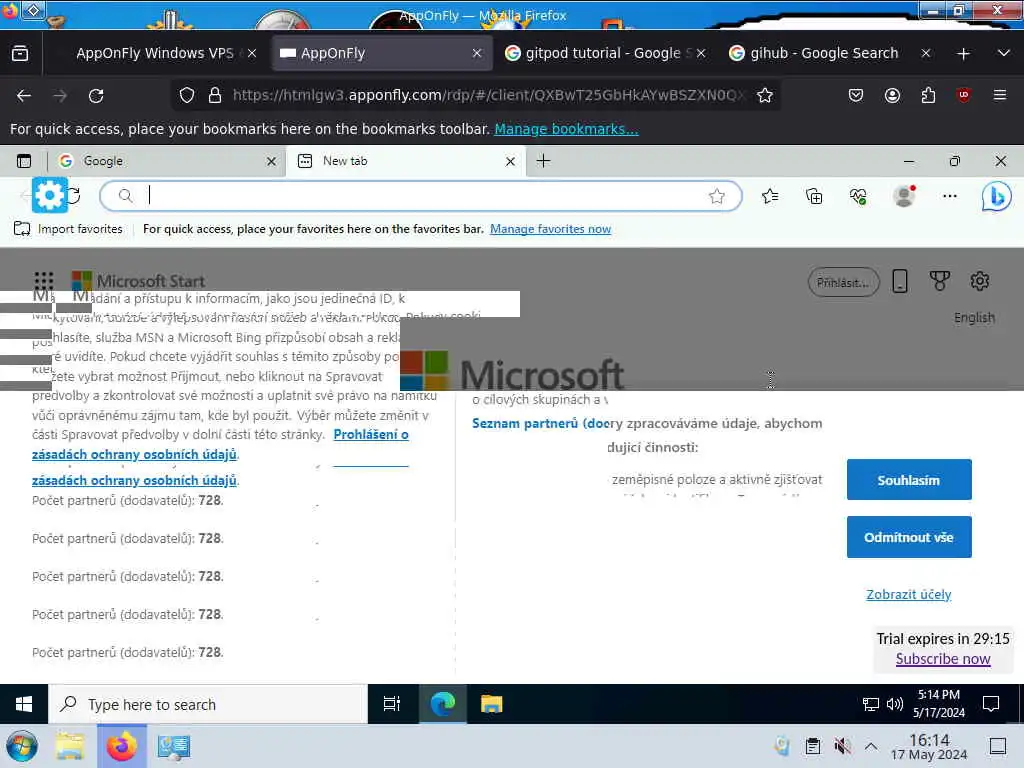
Task: Click Odmítnout vše button
Action: (x=909, y=537)
